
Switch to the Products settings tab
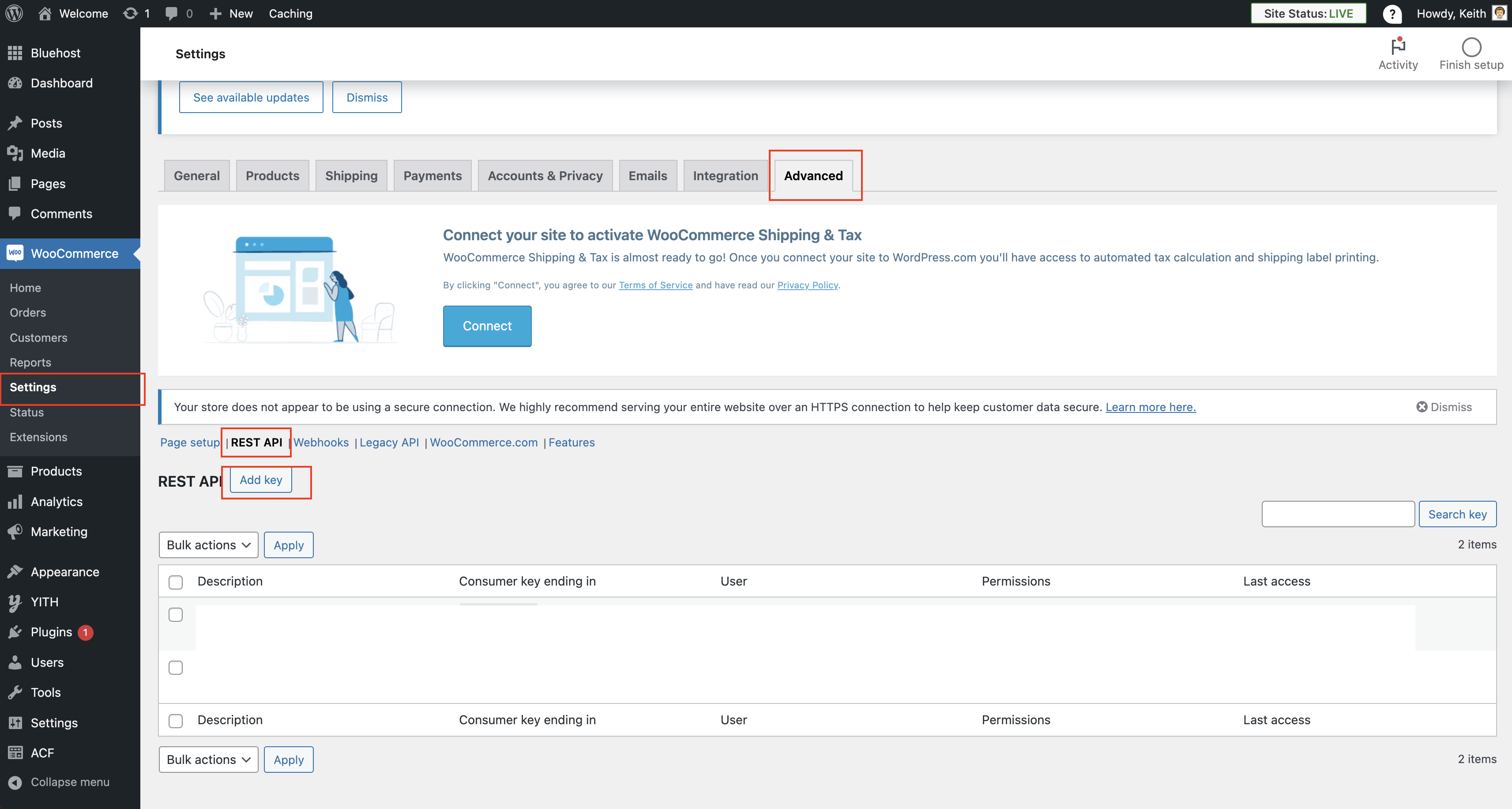tap(272, 176)
